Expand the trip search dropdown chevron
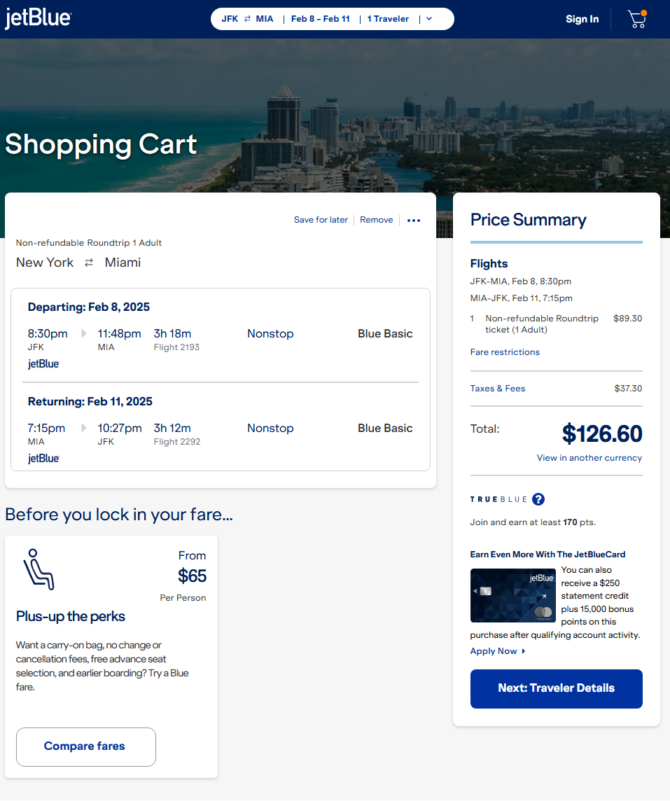 click(429, 19)
